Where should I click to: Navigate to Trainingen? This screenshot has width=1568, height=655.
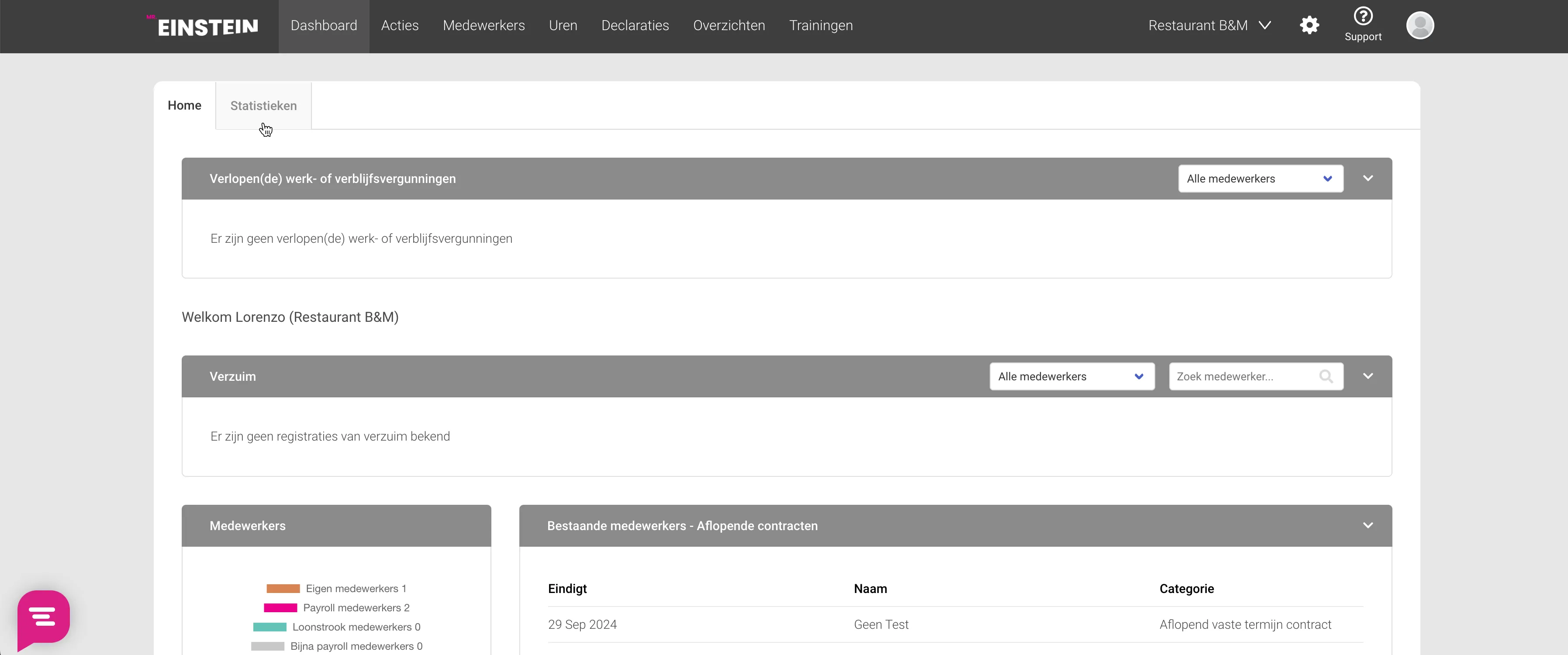click(x=821, y=25)
